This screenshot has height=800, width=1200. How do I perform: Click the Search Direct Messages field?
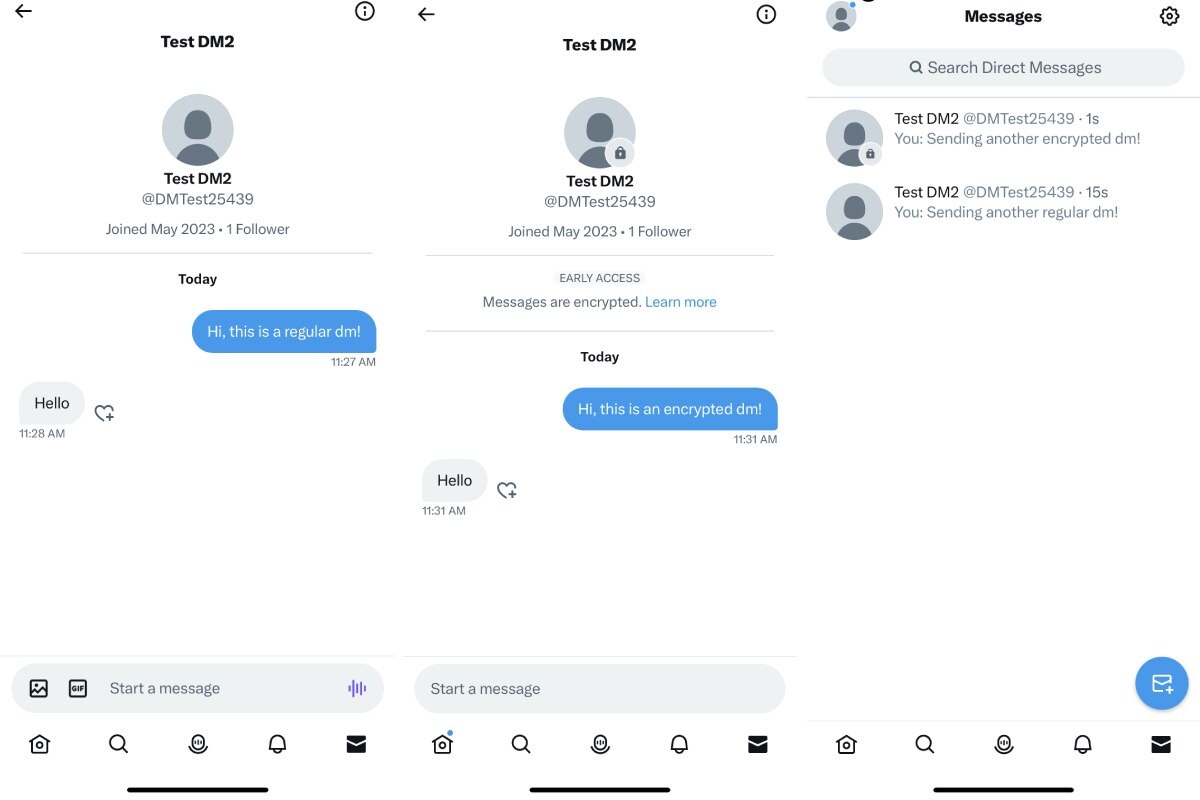pyautogui.click(x=1003, y=67)
